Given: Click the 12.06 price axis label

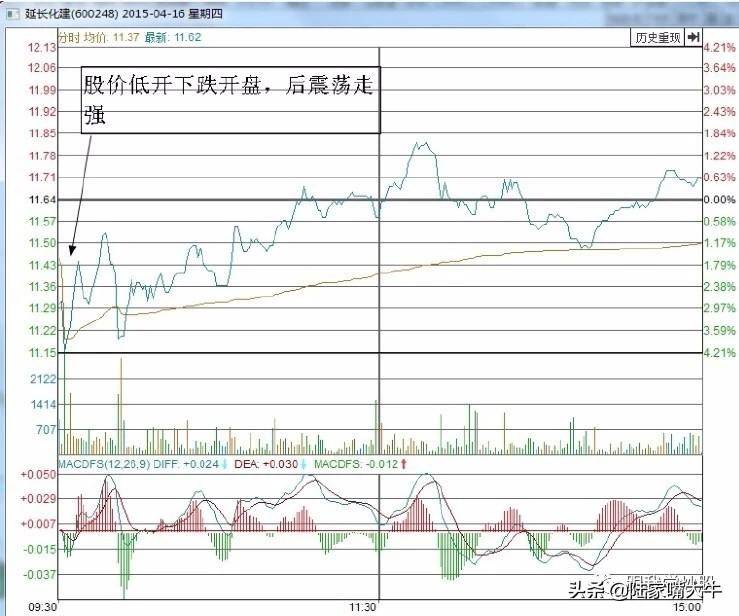Looking at the screenshot, I should pos(42,68).
